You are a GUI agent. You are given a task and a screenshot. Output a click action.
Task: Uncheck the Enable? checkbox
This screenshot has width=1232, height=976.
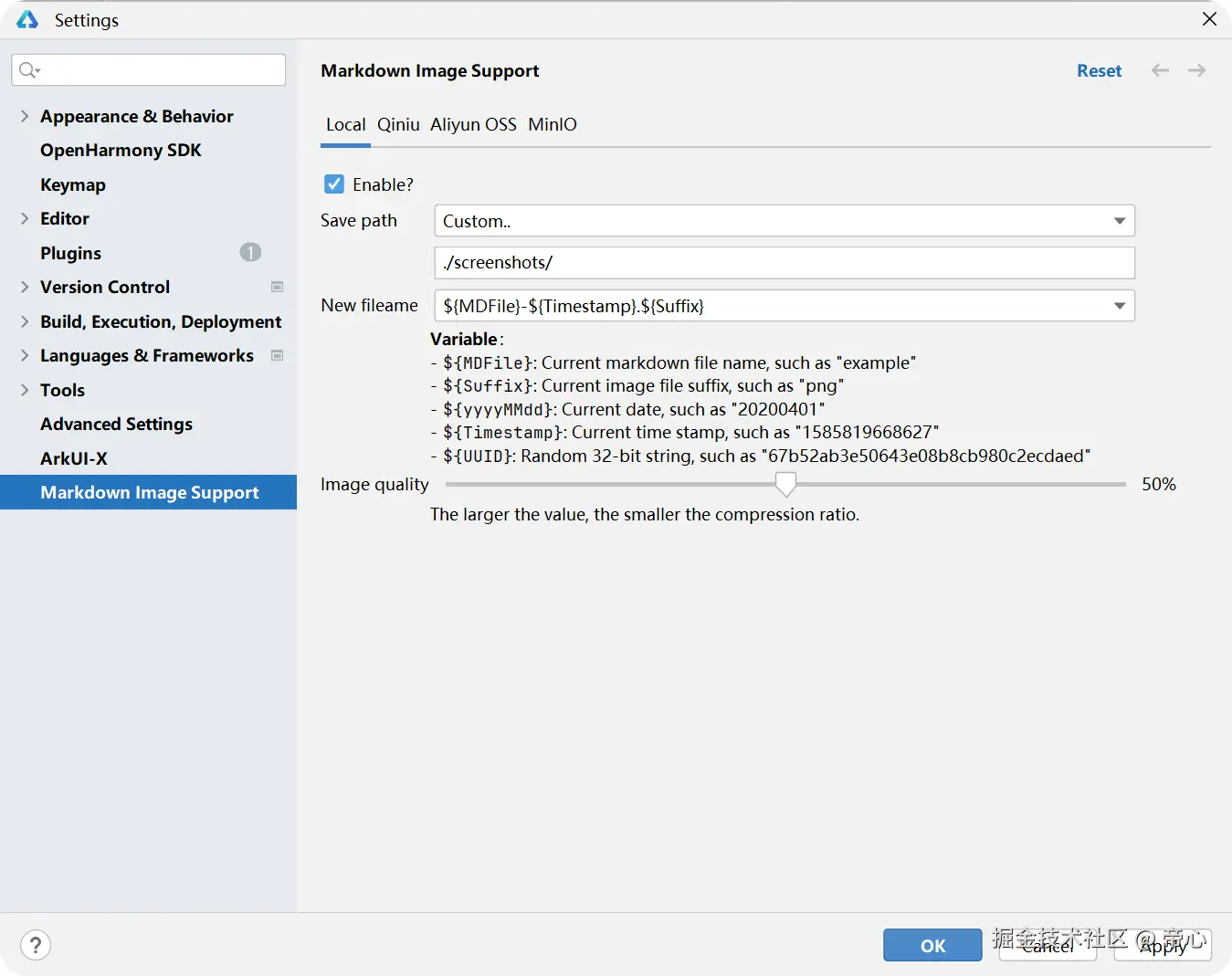[x=334, y=184]
